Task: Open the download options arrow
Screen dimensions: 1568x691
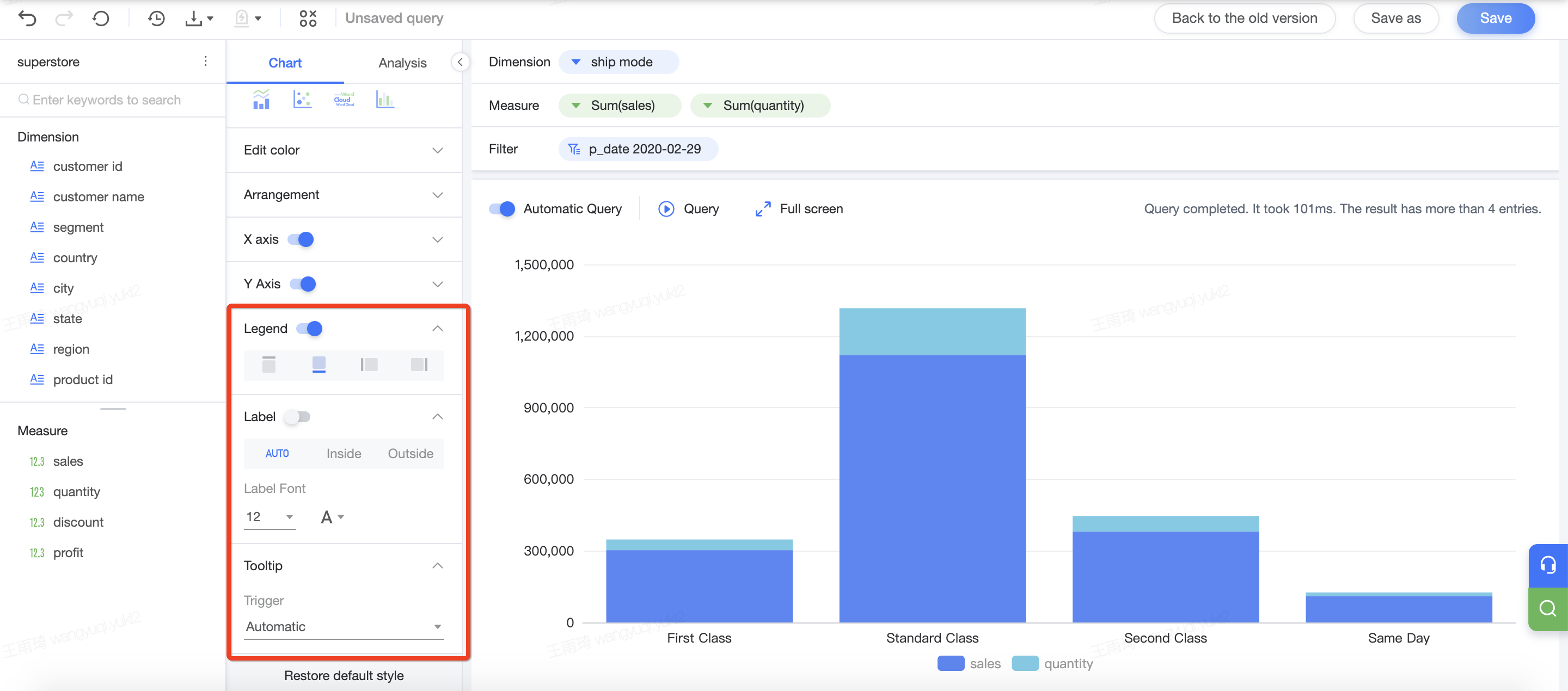Action: tap(210, 19)
